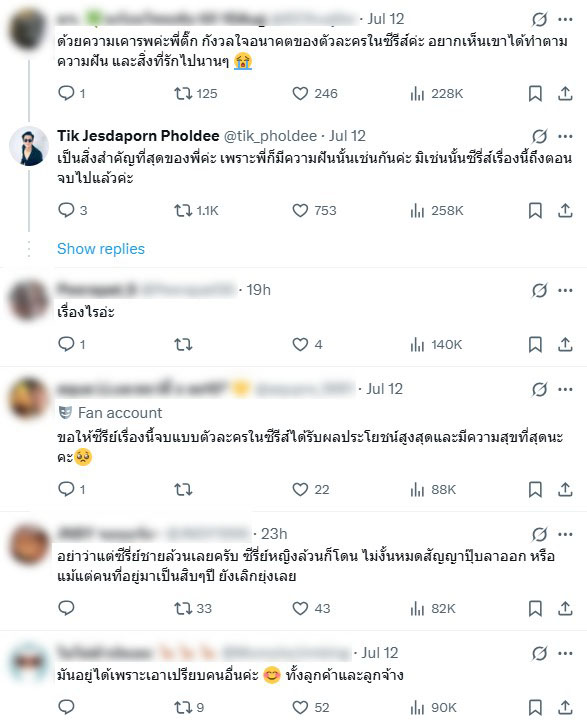
Task: Open Tik Jesdaporn Pholdee's profile name
Action: [x=138, y=136]
